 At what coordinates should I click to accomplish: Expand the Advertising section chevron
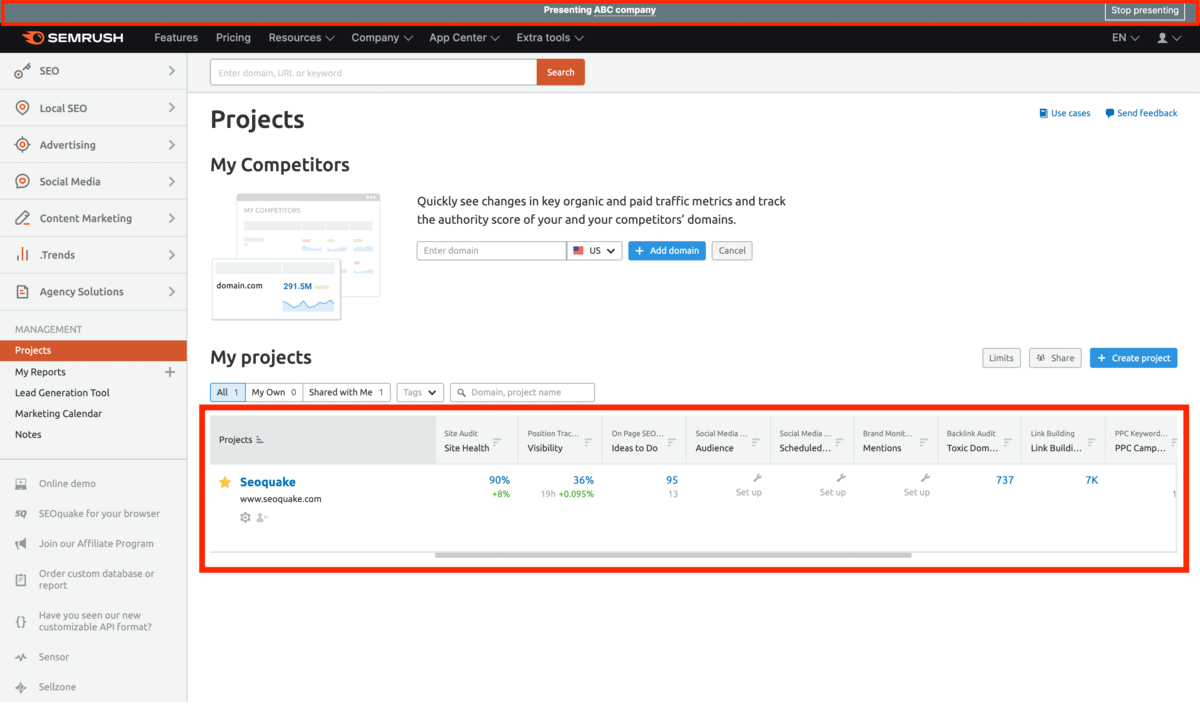click(x=172, y=145)
